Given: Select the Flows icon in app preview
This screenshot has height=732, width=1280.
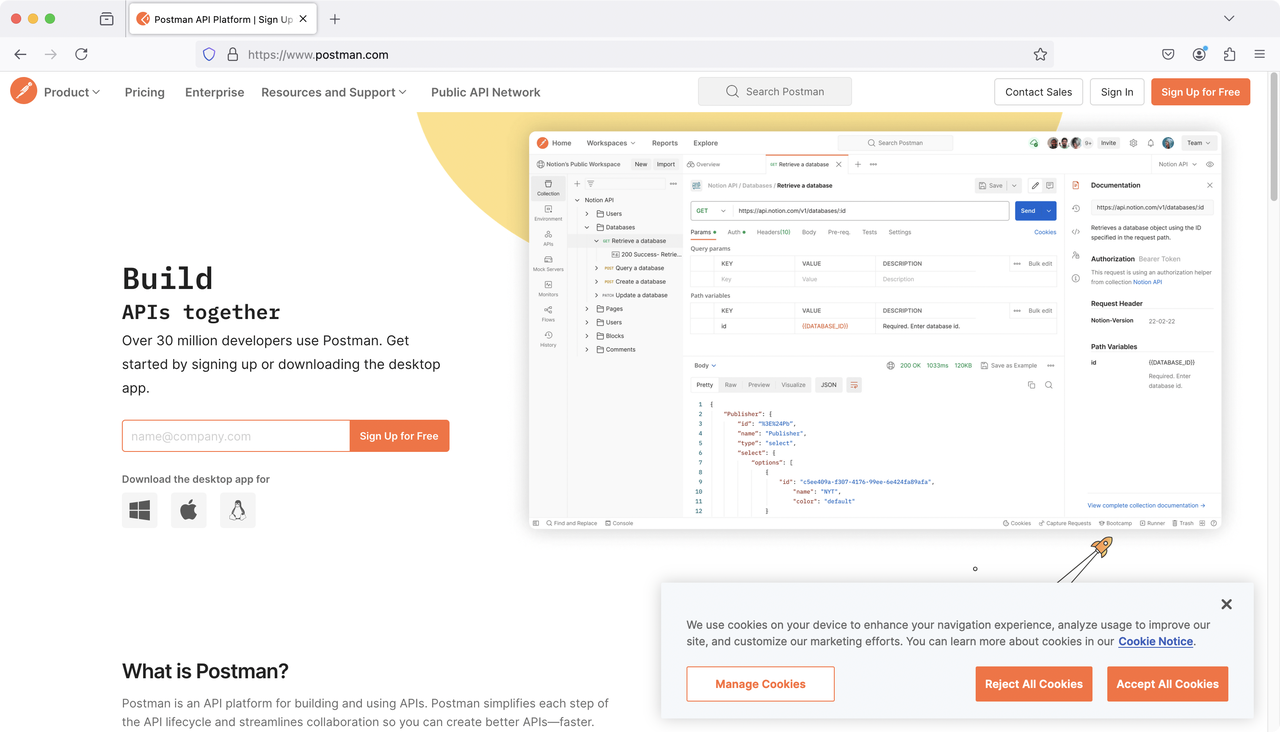Looking at the screenshot, I should tap(548, 313).
